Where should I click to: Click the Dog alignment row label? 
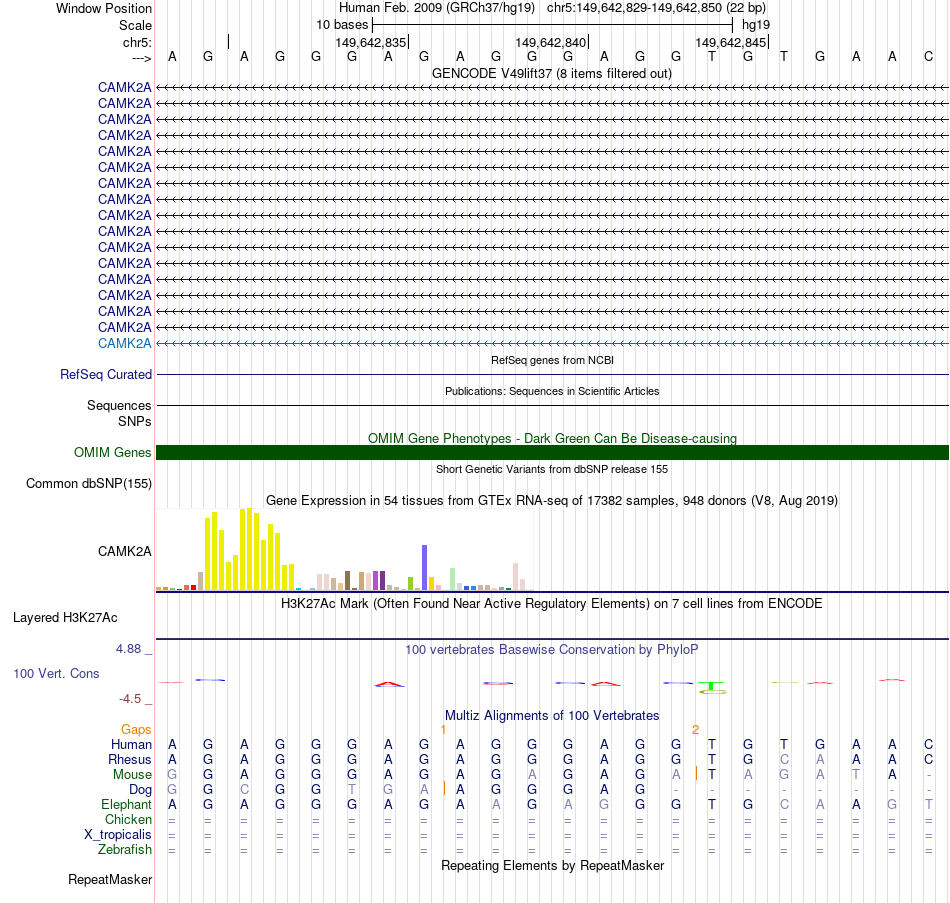140,790
